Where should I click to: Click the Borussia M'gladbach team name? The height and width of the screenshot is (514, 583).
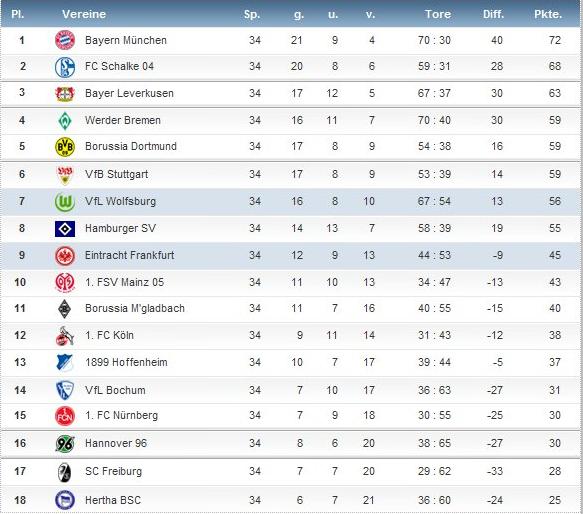[135, 308]
